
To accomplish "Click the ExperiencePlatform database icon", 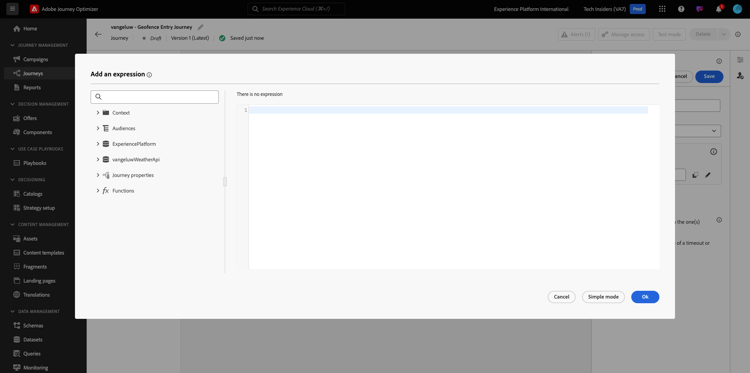I will coord(106,144).
